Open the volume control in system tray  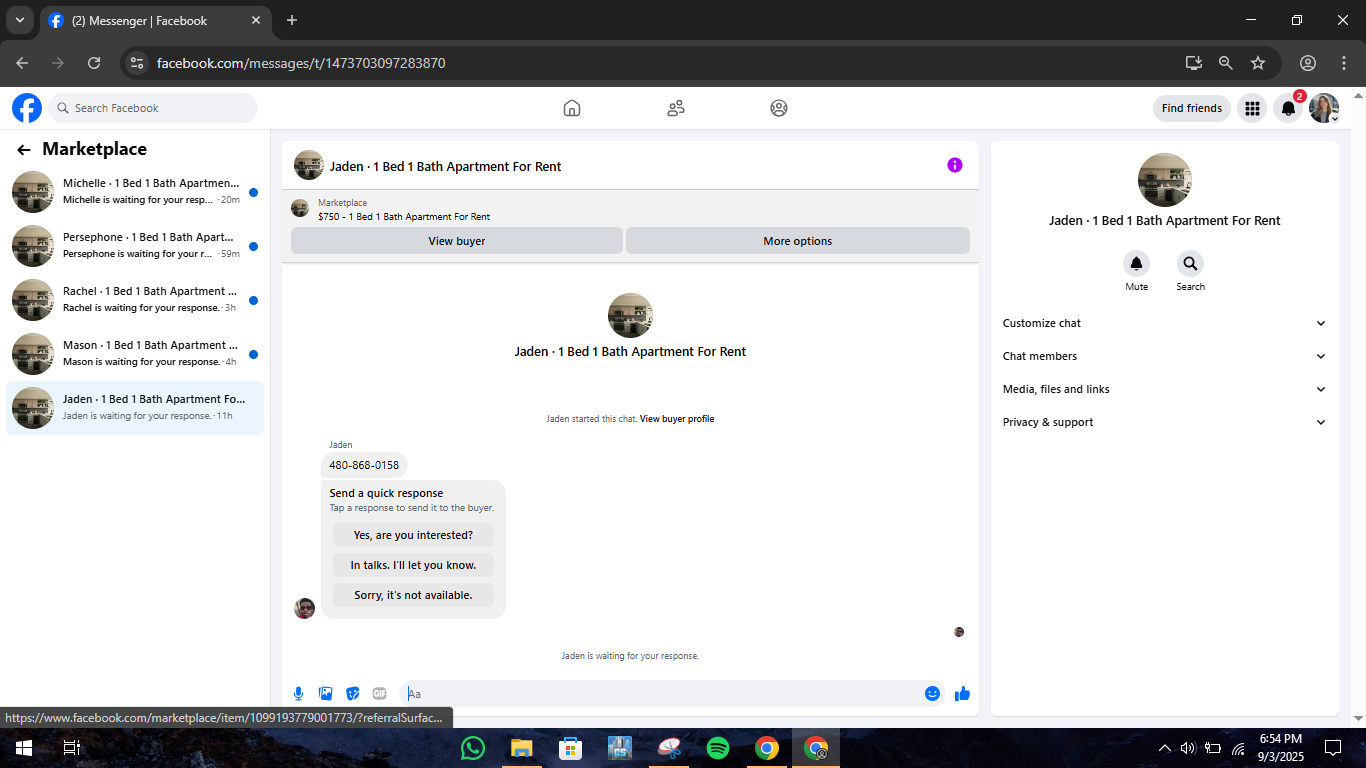1188,748
